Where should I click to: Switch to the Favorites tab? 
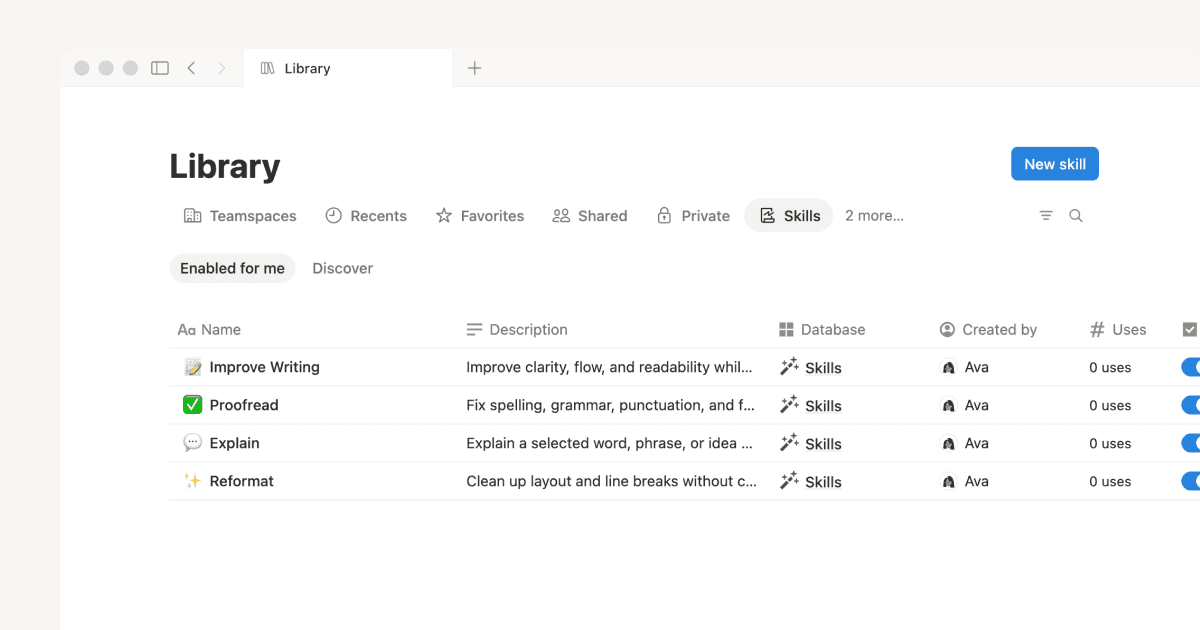(480, 216)
